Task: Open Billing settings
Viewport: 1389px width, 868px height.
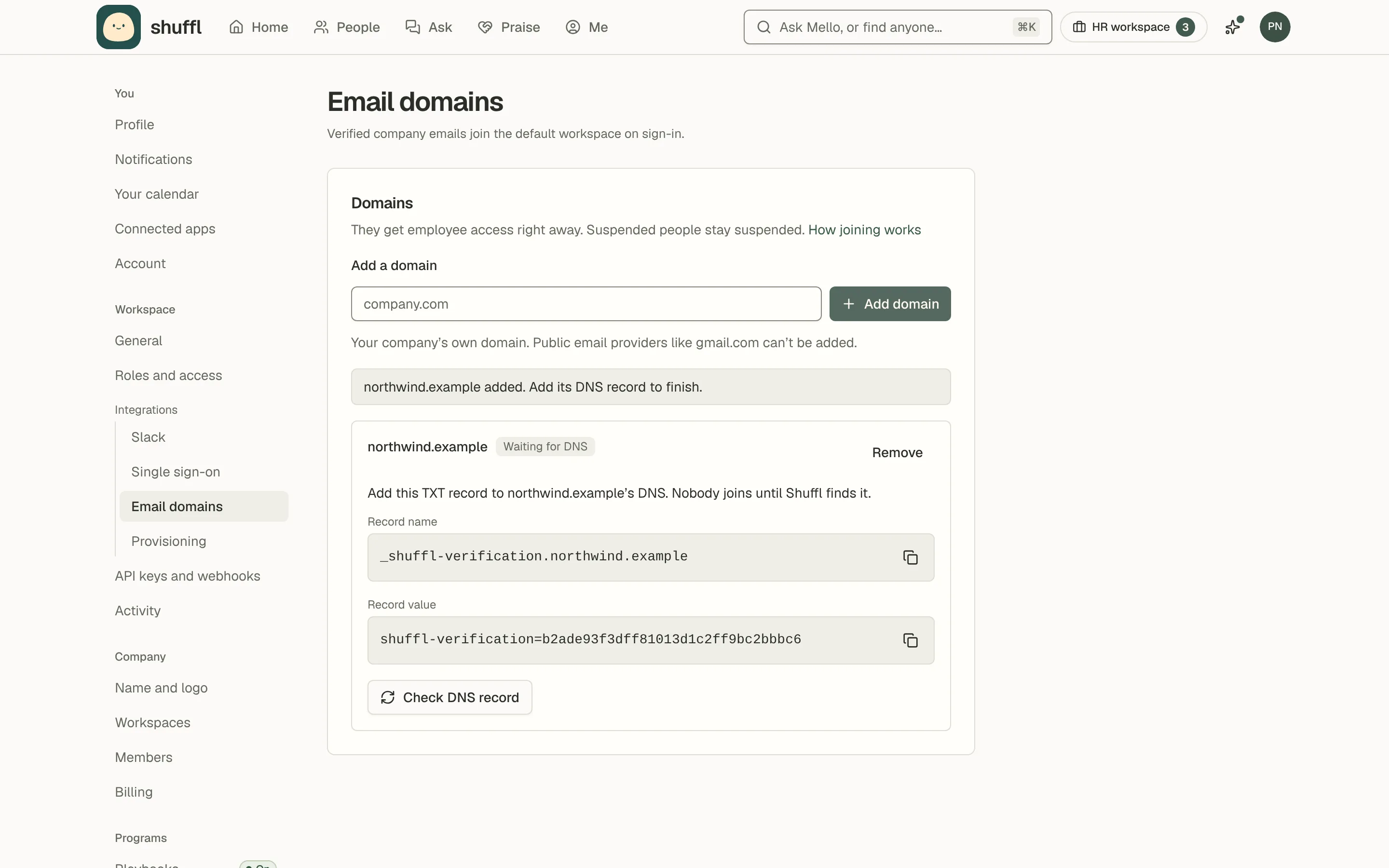Action: [x=134, y=792]
